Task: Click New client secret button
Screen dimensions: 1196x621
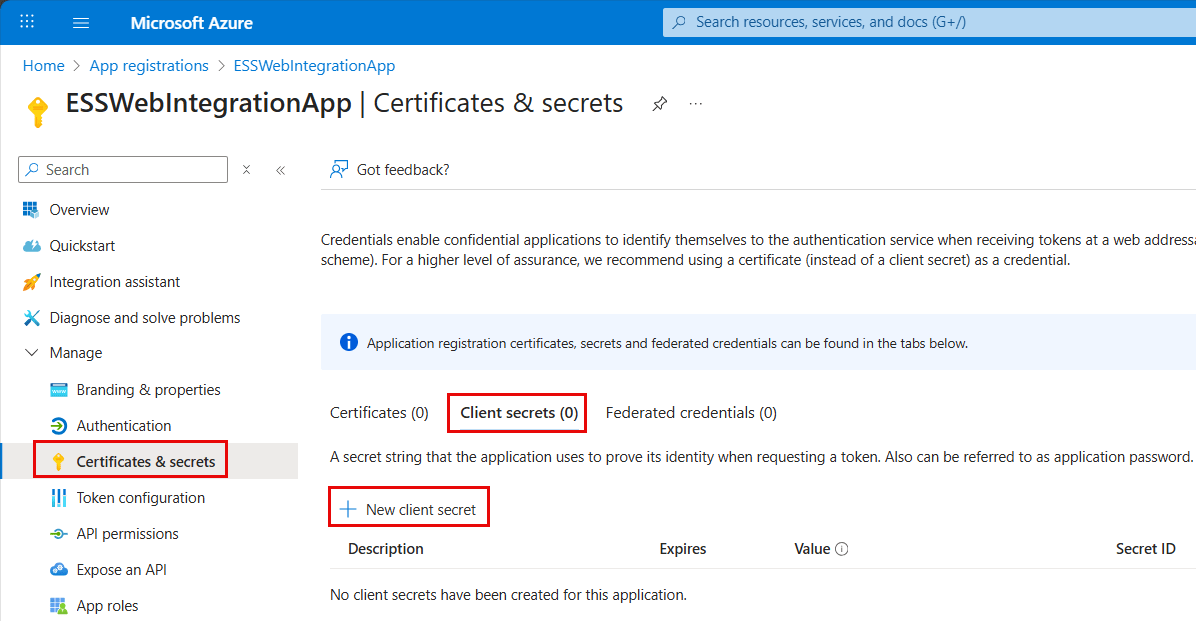Action: pyautogui.click(x=409, y=509)
